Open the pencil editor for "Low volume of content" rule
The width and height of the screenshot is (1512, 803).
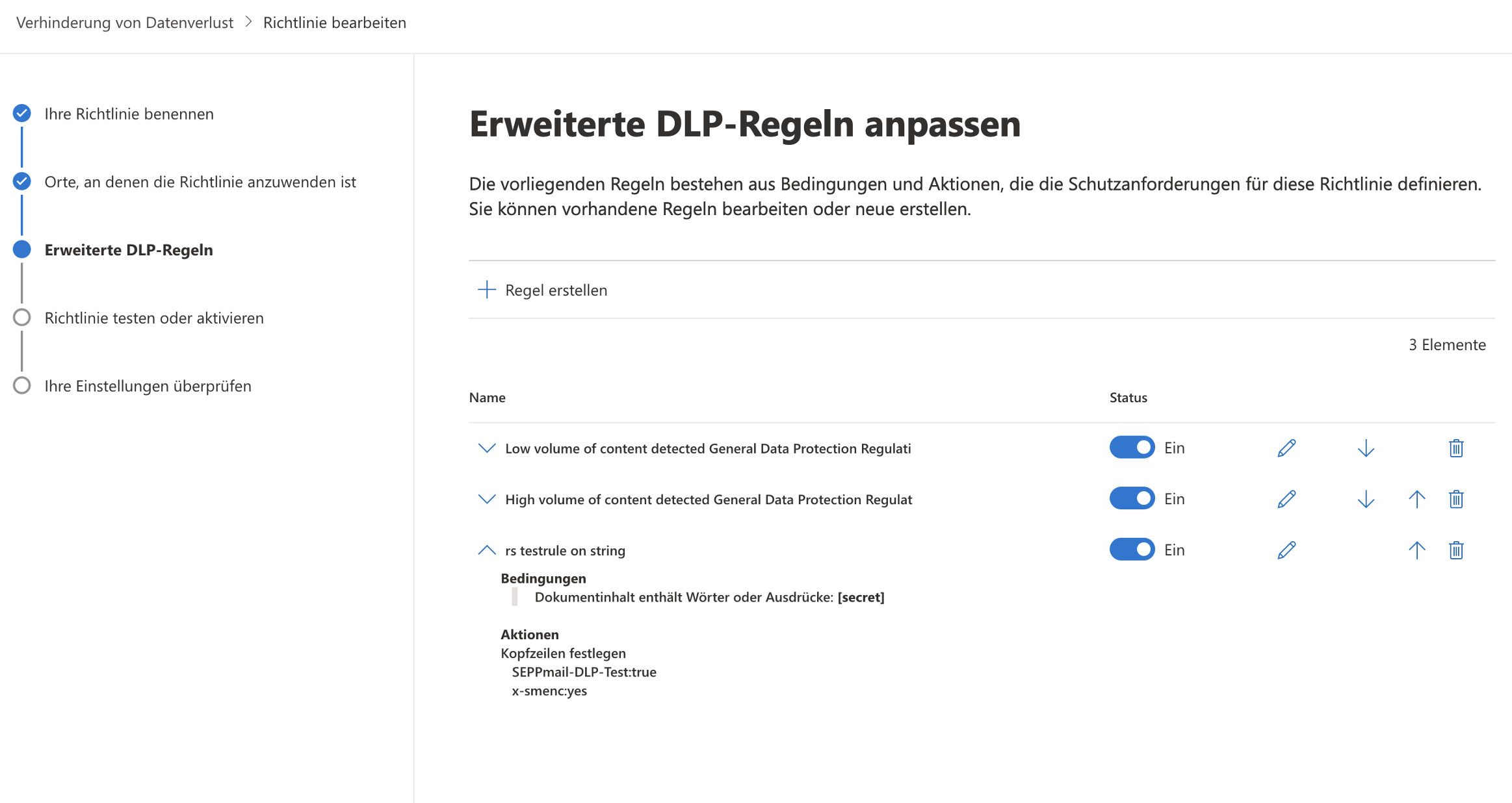(x=1285, y=448)
